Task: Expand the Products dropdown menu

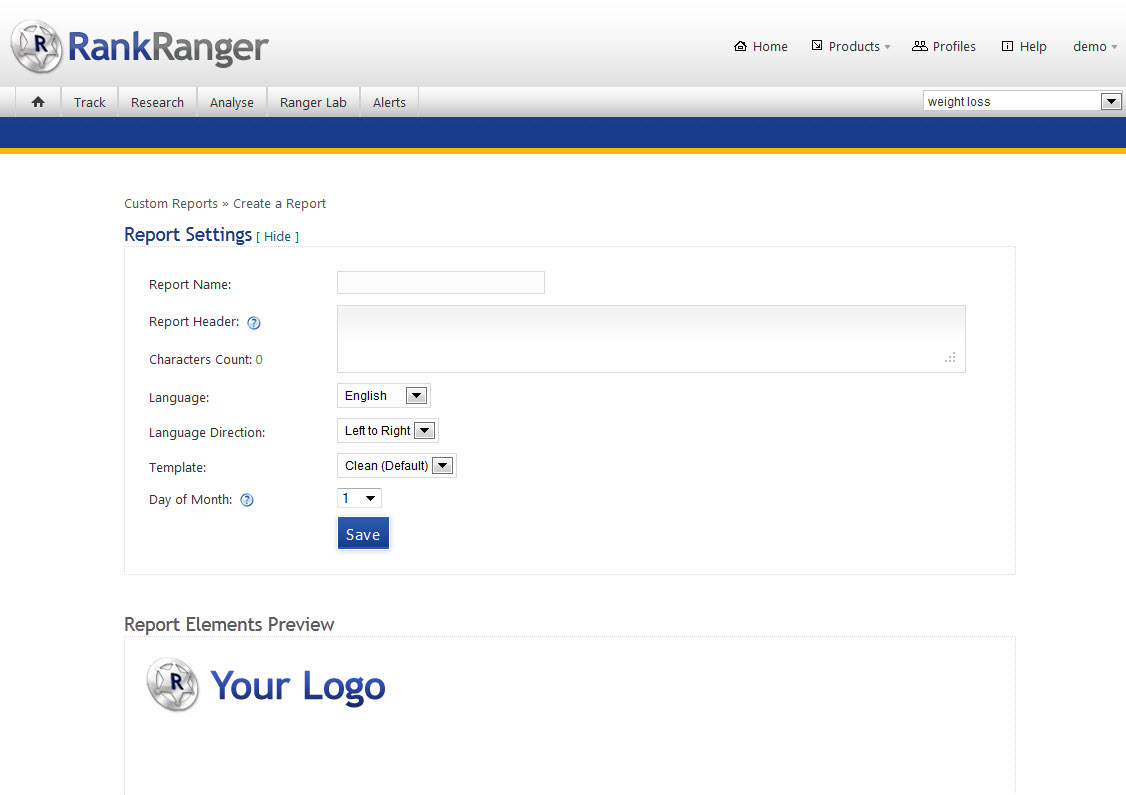Action: pyautogui.click(x=851, y=47)
